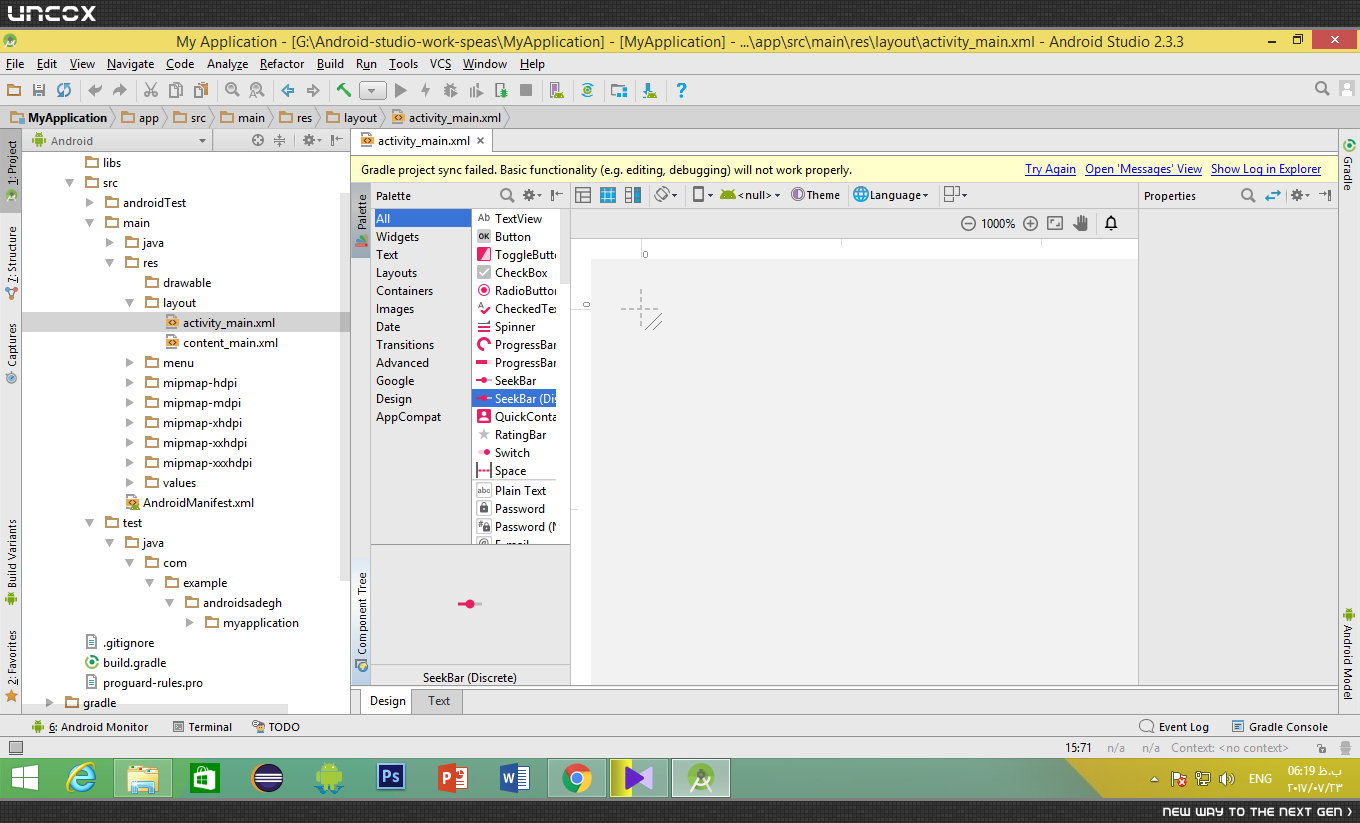Click the Zoom to Fit screen icon
Viewport: 1360px width, 823px height.
(x=1055, y=224)
